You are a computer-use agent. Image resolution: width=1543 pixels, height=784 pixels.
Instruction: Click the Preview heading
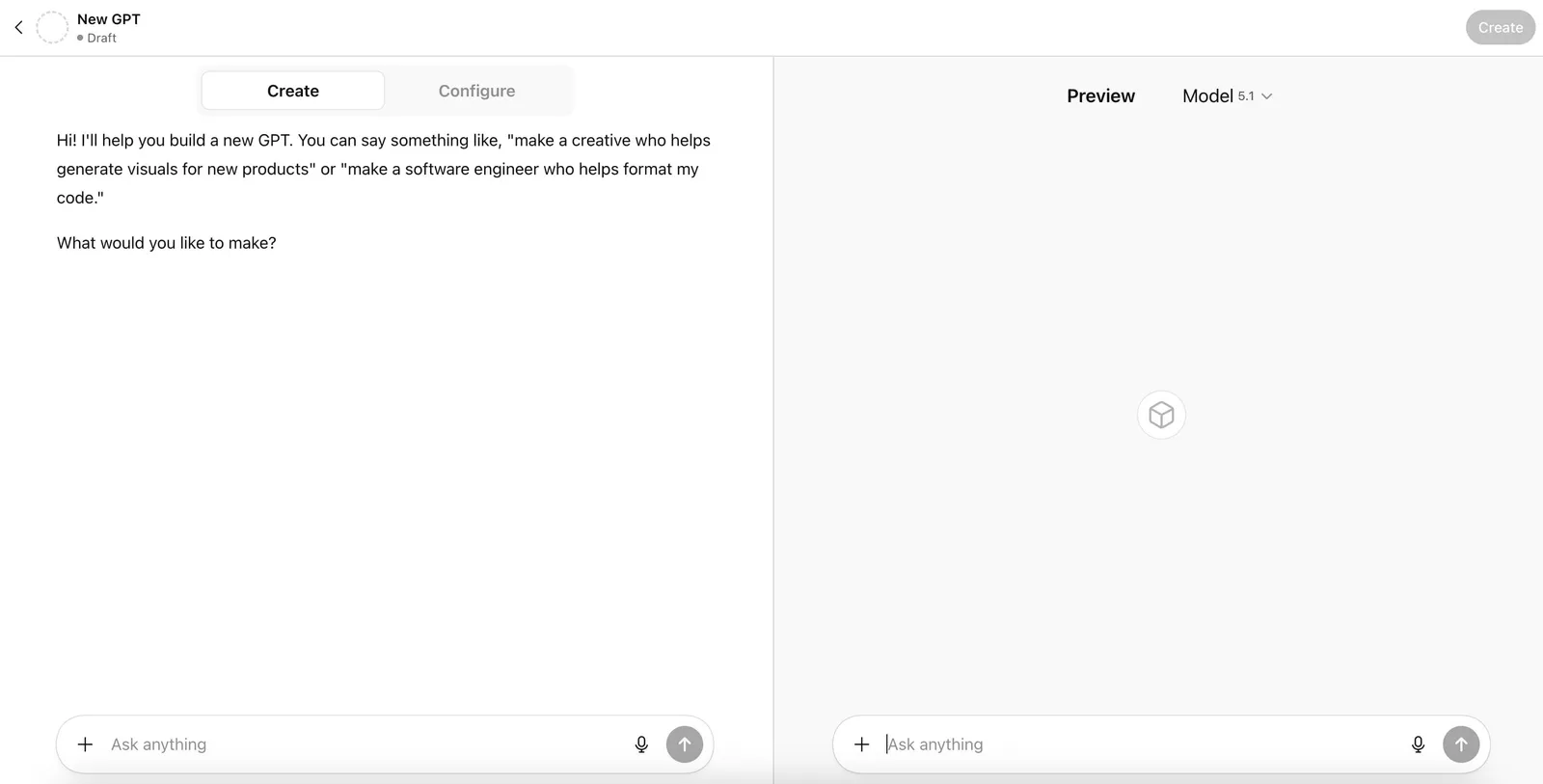click(x=1100, y=95)
